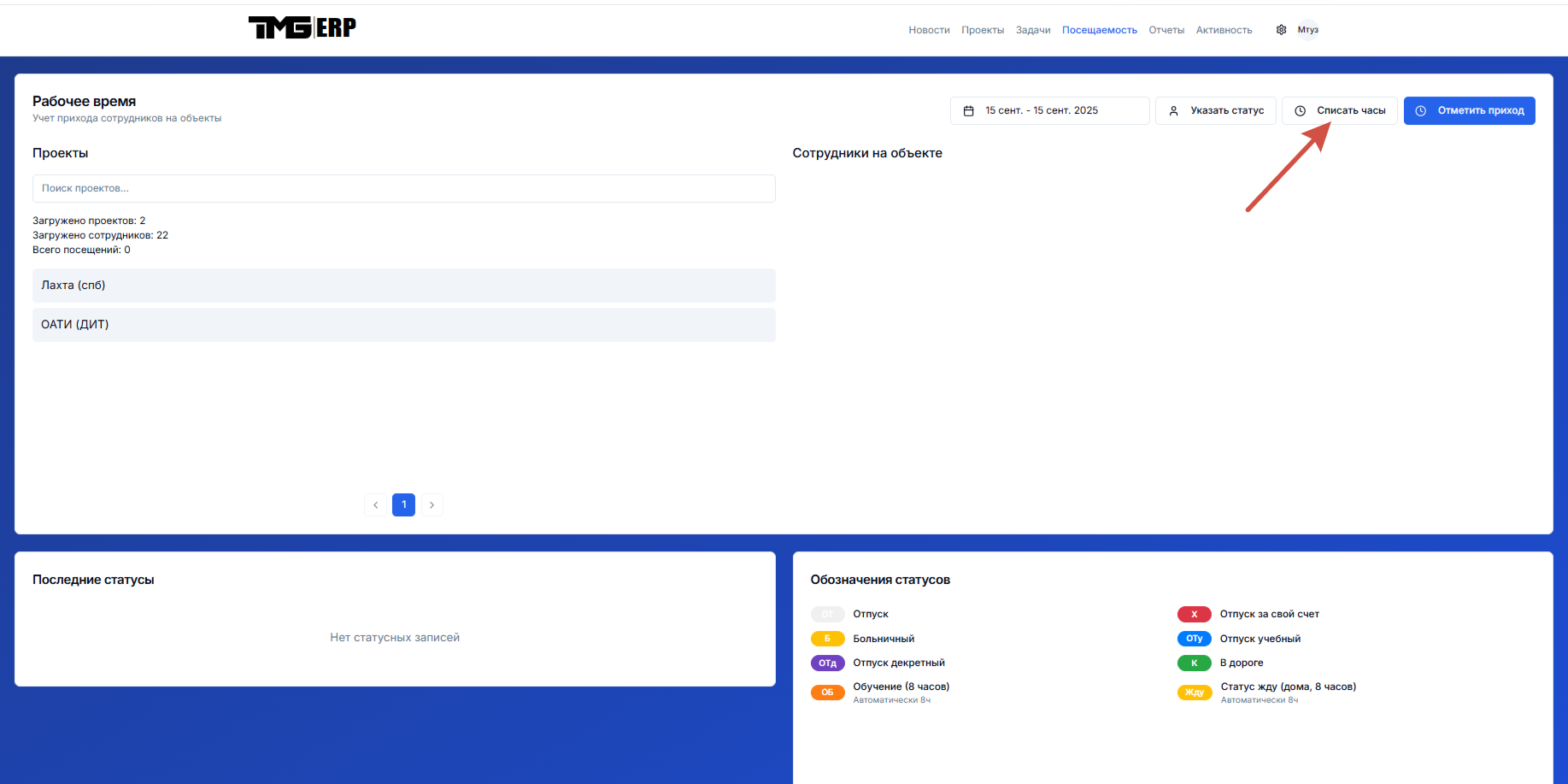The height and width of the screenshot is (784, 1568).
Task: Click the green К on-the-road badge
Action: pyautogui.click(x=1194, y=663)
